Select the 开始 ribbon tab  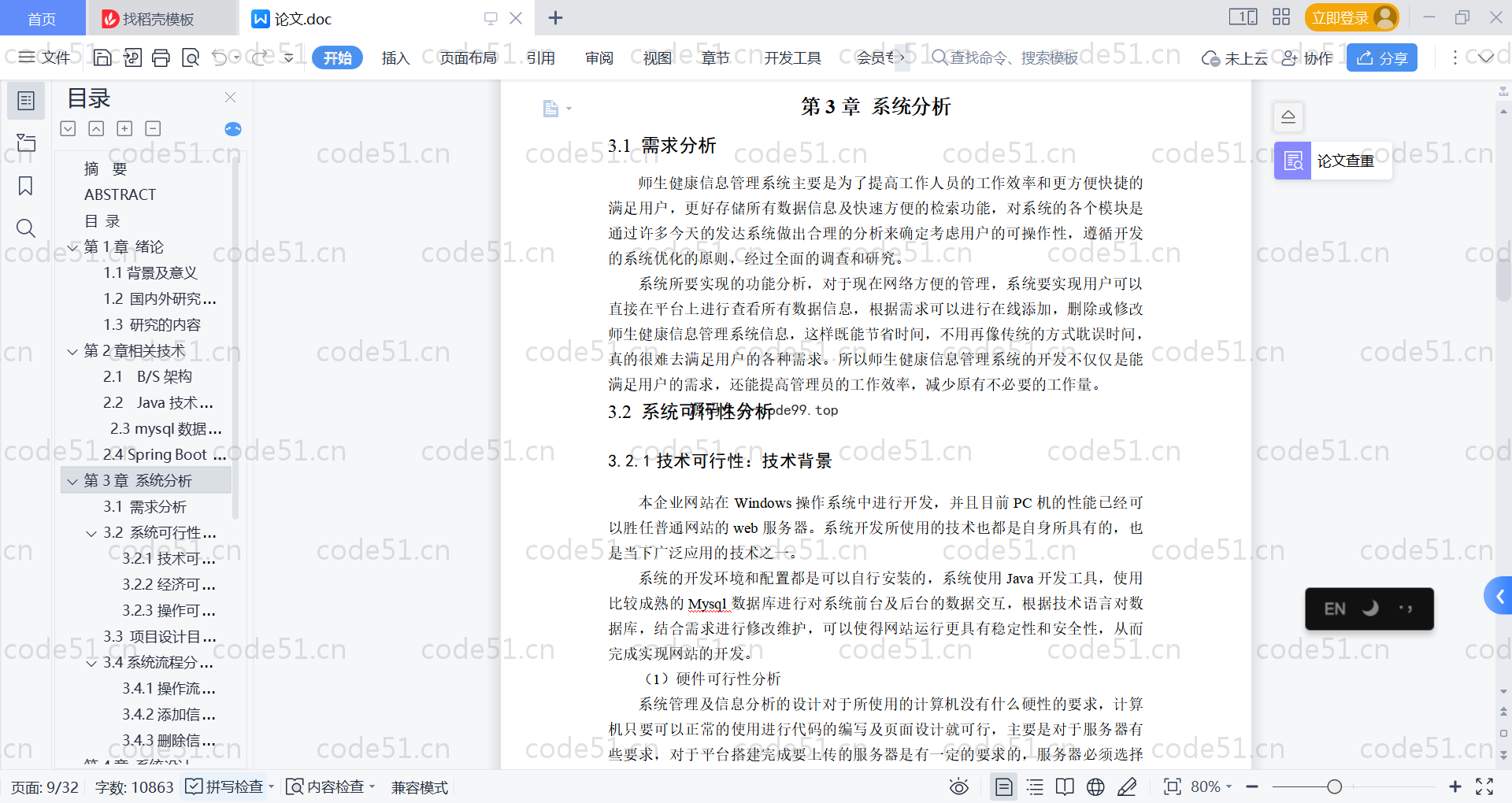tap(337, 57)
